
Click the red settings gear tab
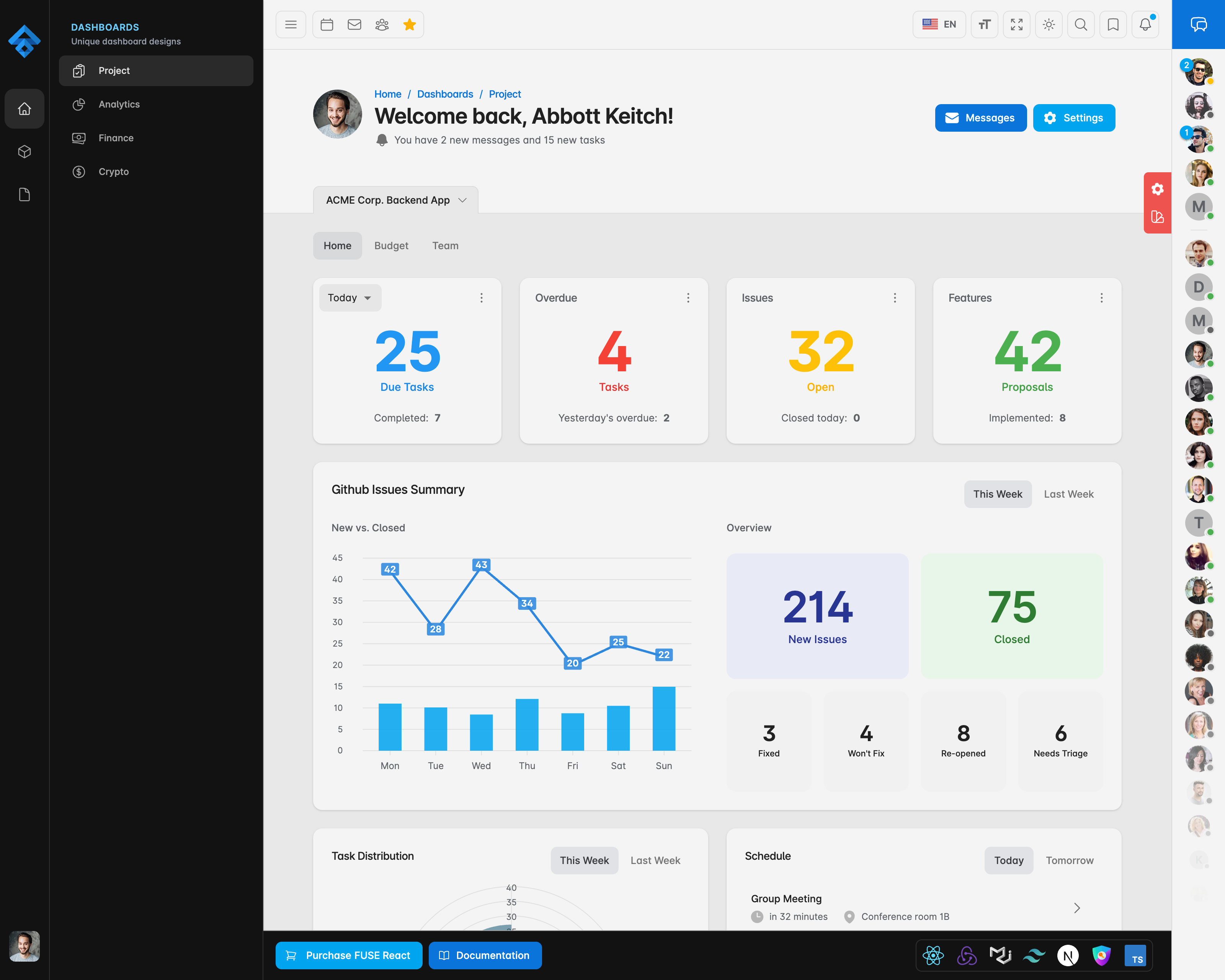pos(1157,189)
